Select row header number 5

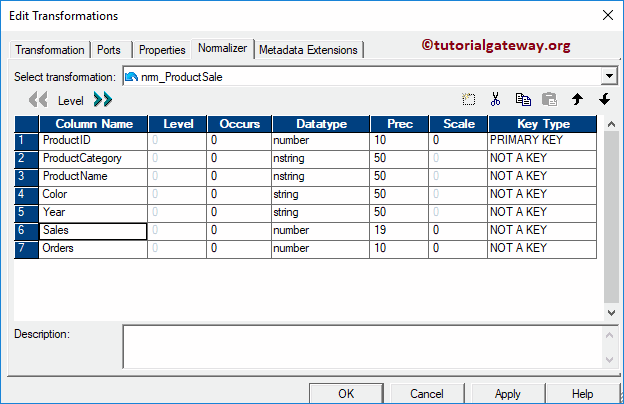(26, 213)
